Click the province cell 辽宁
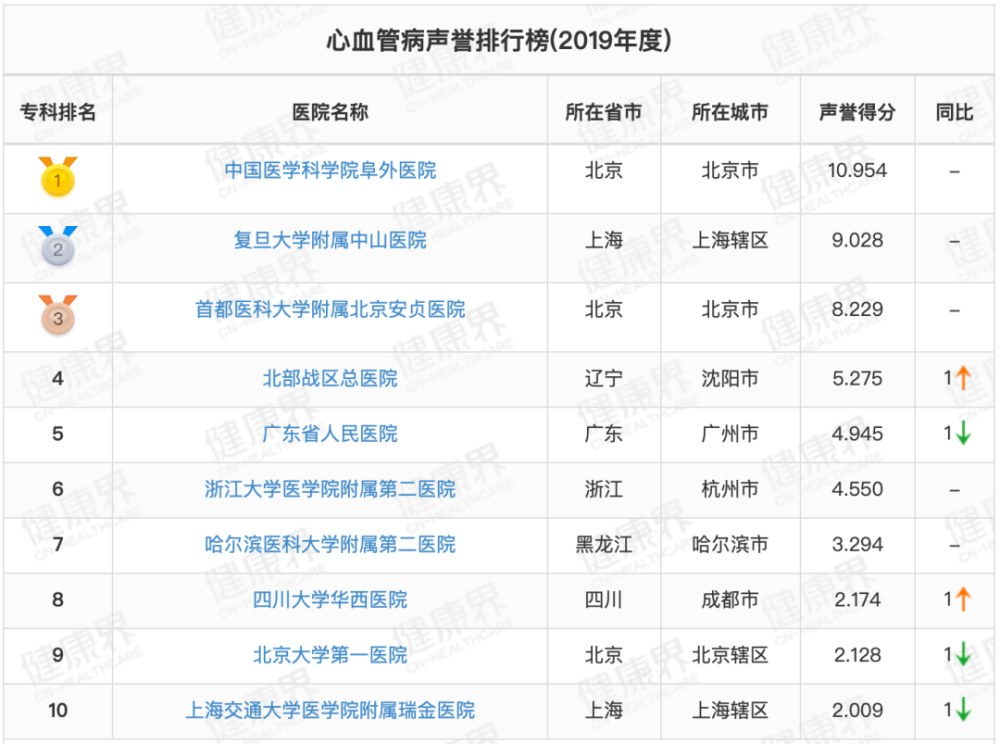The image size is (1000, 744). (603, 378)
